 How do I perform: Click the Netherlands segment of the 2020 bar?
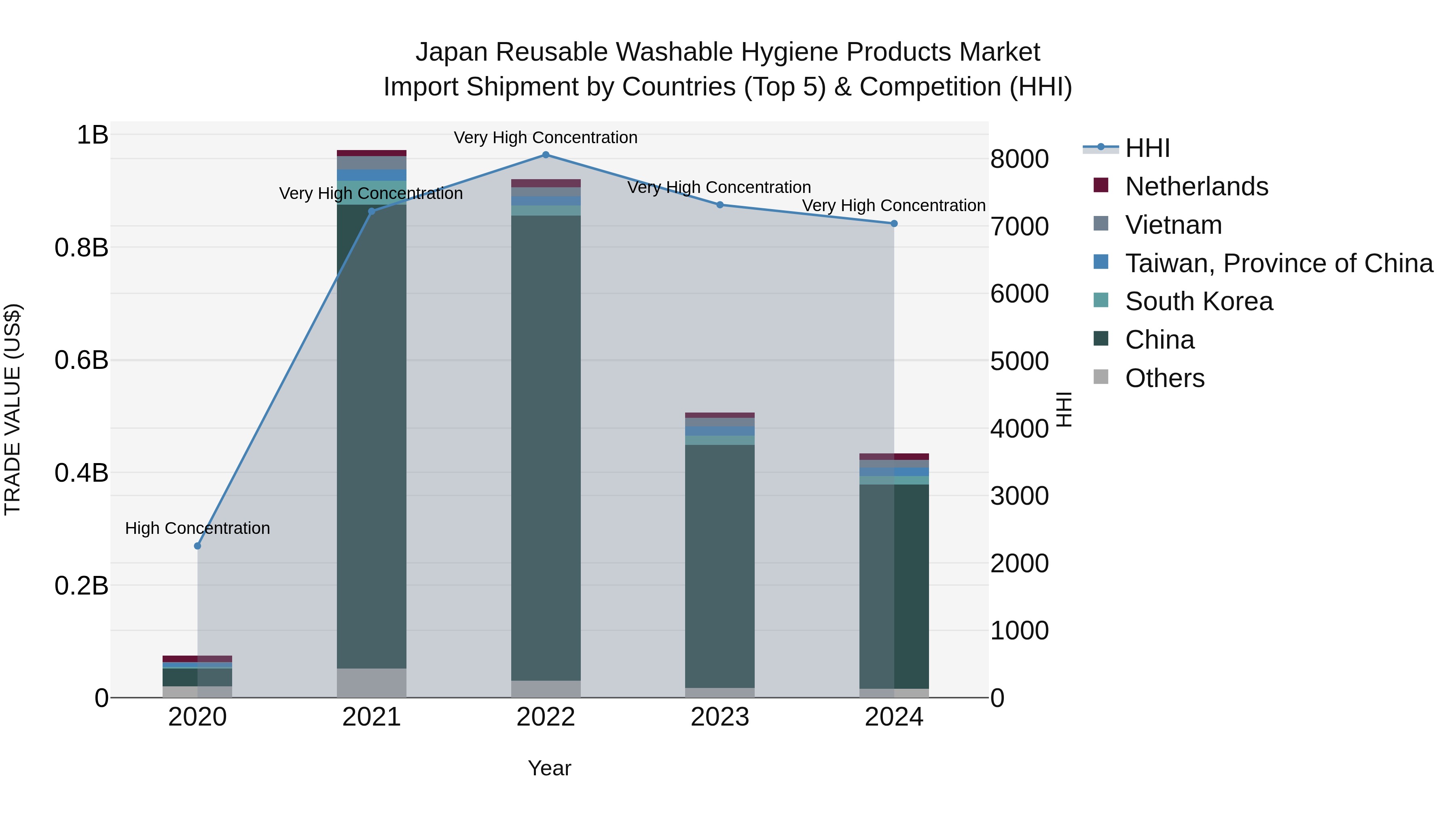197,659
